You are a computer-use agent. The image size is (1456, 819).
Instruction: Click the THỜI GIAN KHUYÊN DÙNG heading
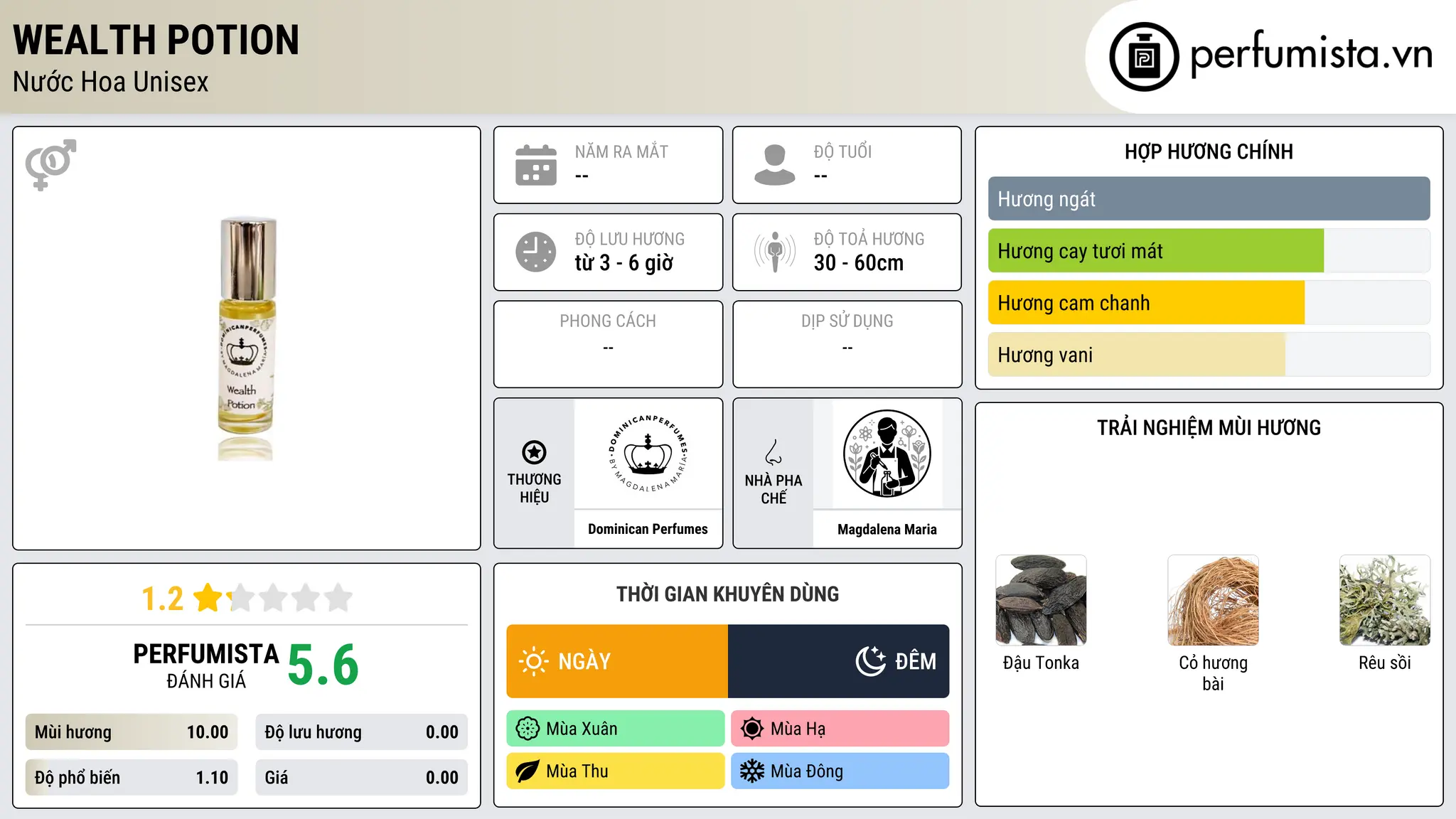[x=728, y=594]
